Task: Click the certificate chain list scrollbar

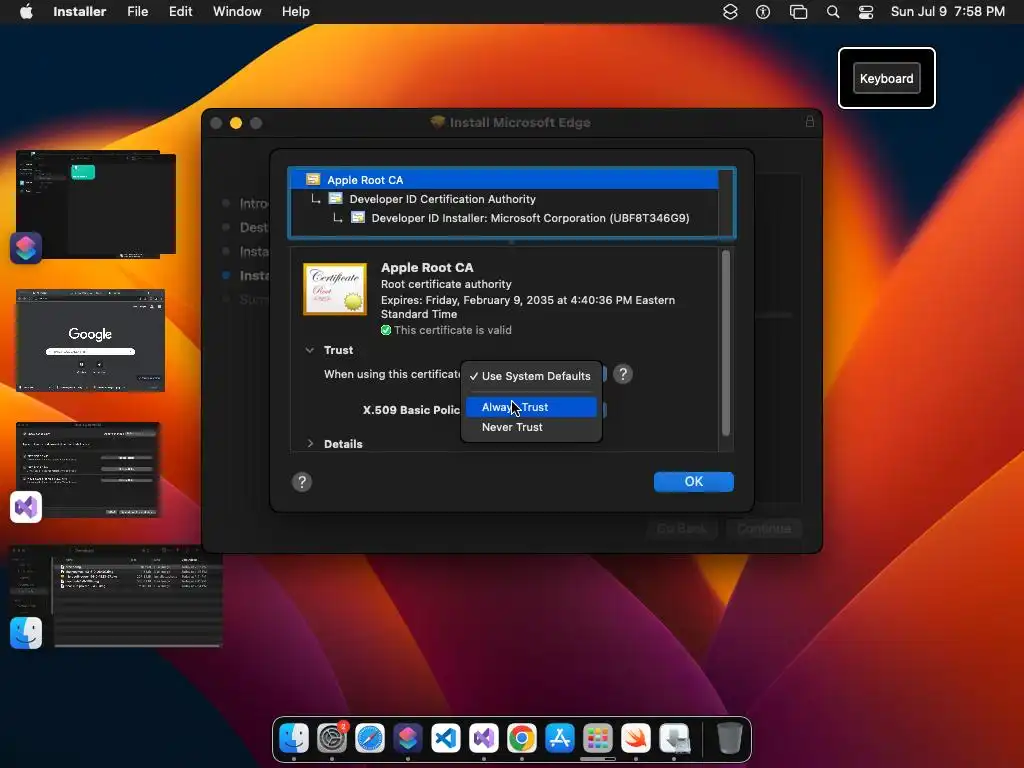Action: 726,203
